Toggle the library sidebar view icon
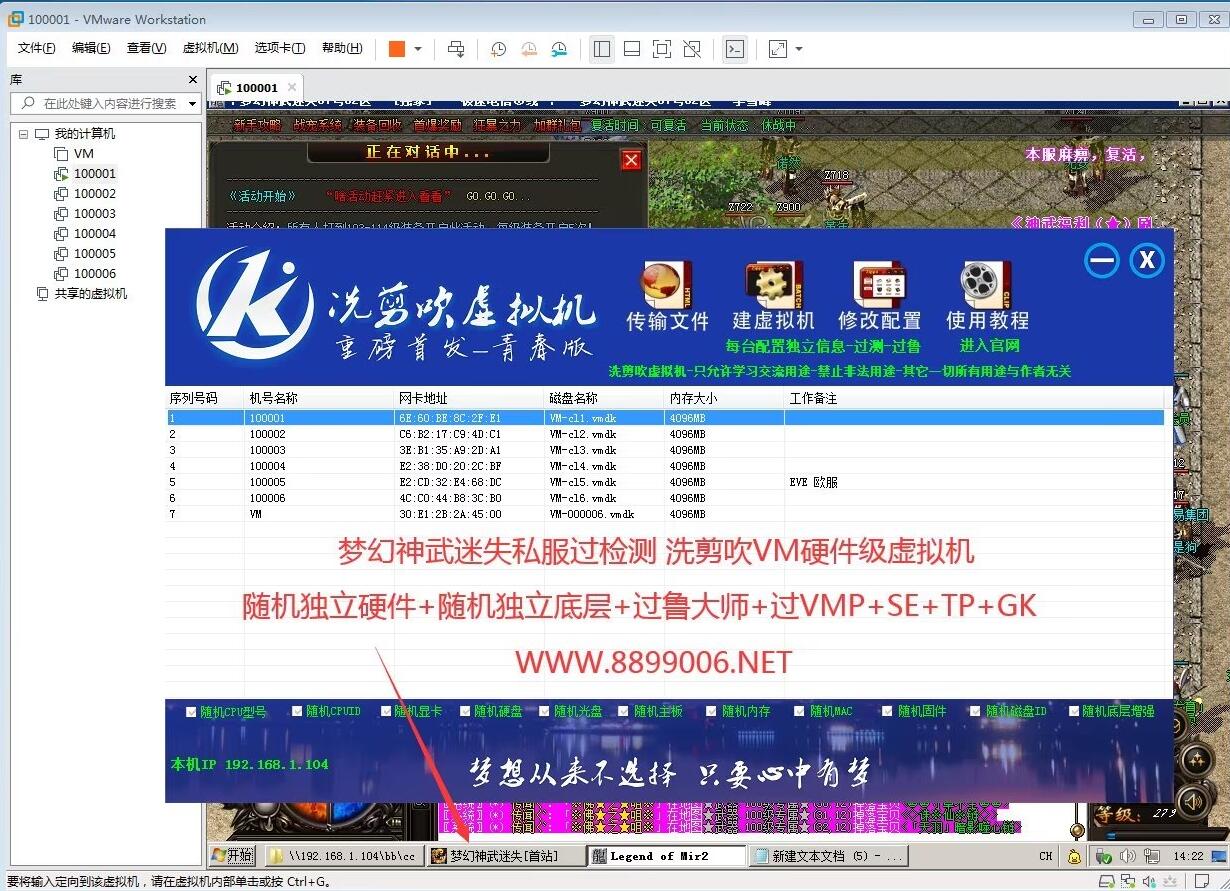Screen dimensions: 1230x891 click(x=601, y=48)
